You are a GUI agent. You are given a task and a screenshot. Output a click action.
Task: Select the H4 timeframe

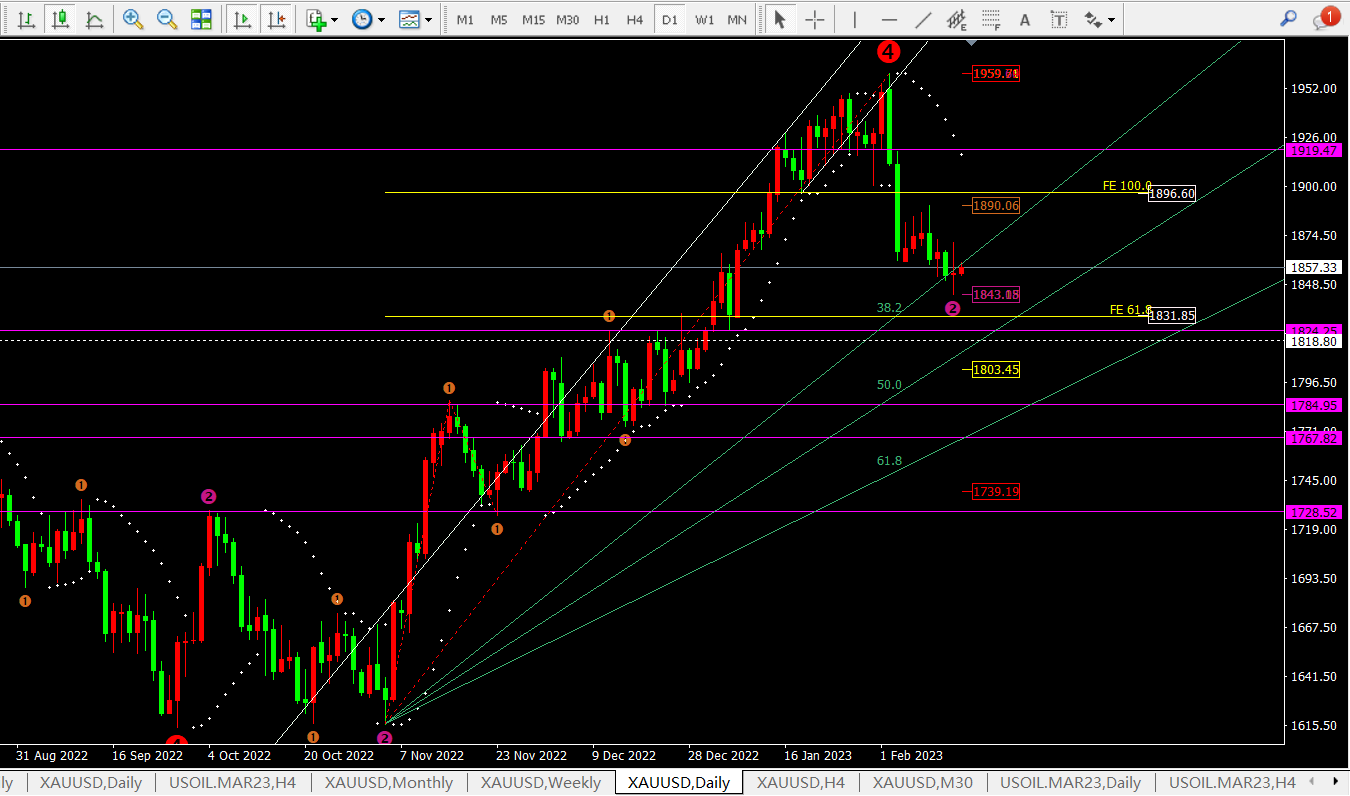(x=635, y=19)
